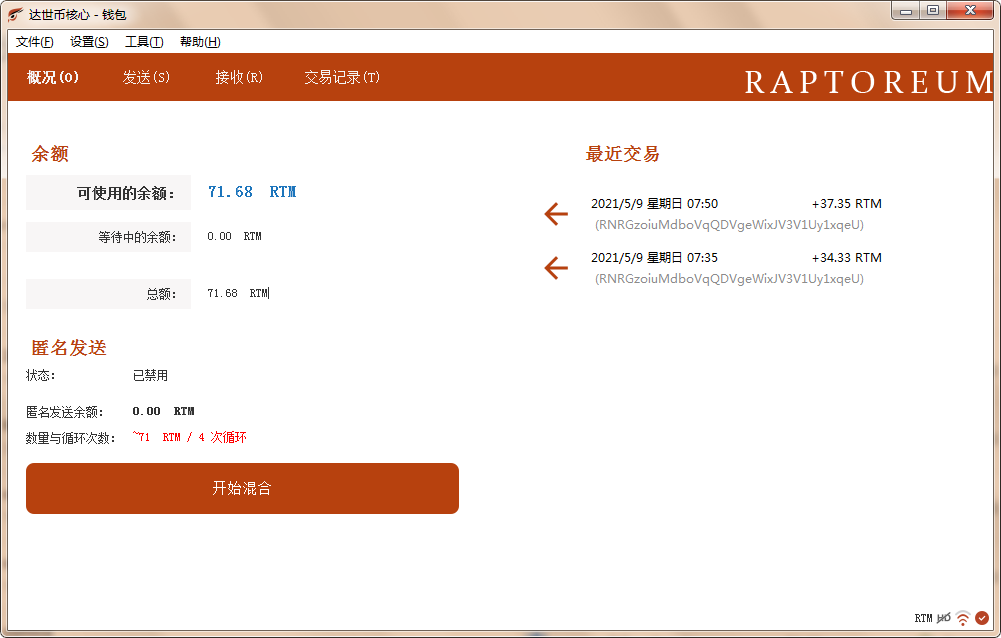This screenshot has width=1001, height=638.
Task: Click the HD wallet disabled status icon
Action: pyautogui.click(x=944, y=618)
